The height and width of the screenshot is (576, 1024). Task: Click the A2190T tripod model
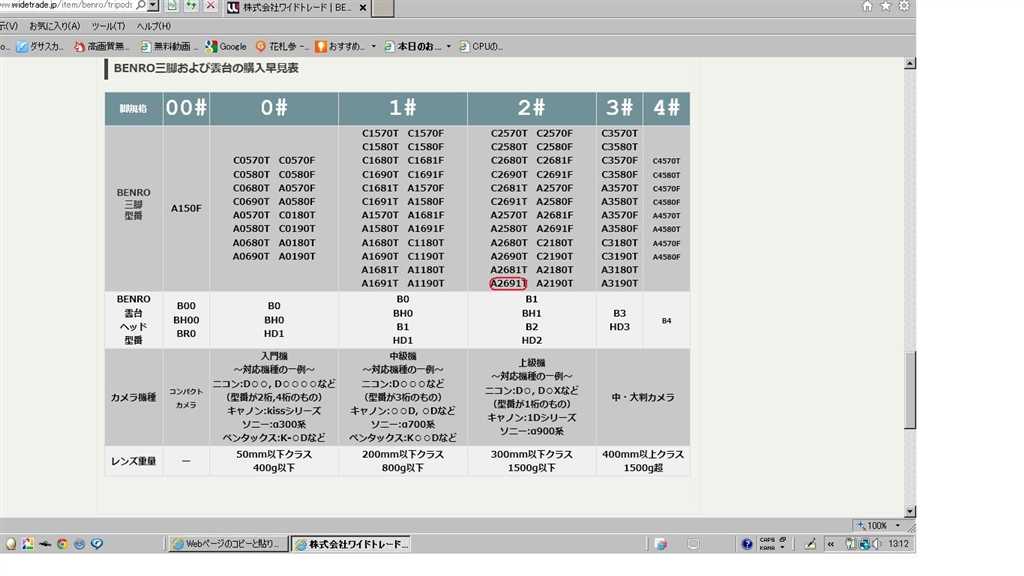[x=554, y=283]
